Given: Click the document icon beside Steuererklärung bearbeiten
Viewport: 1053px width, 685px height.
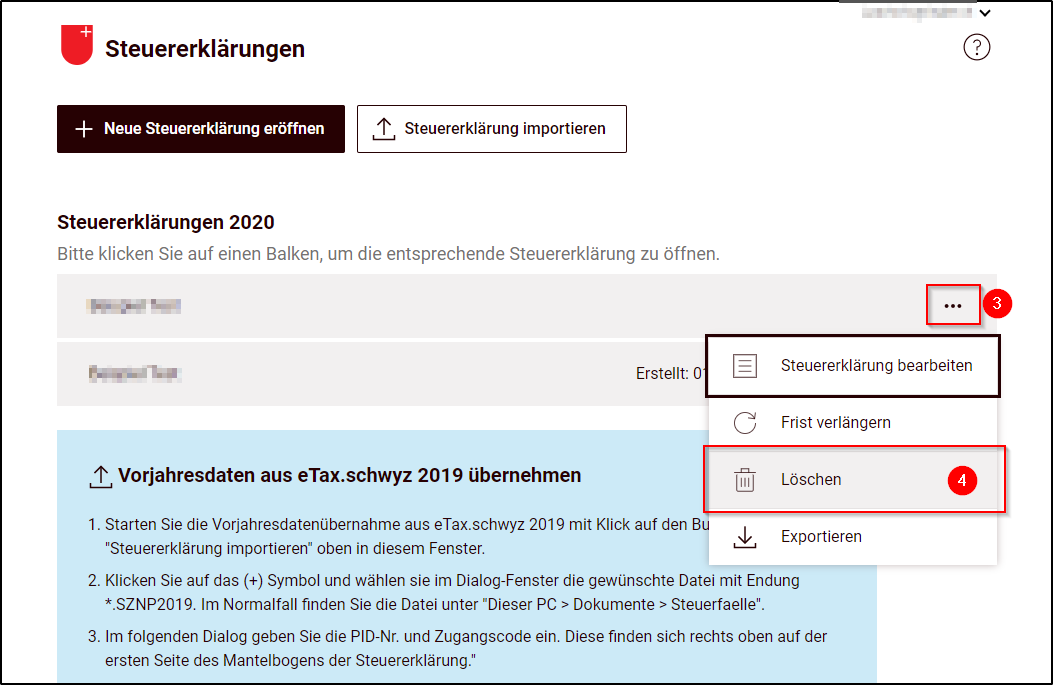Looking at the screenshot, I should (745, 366).
